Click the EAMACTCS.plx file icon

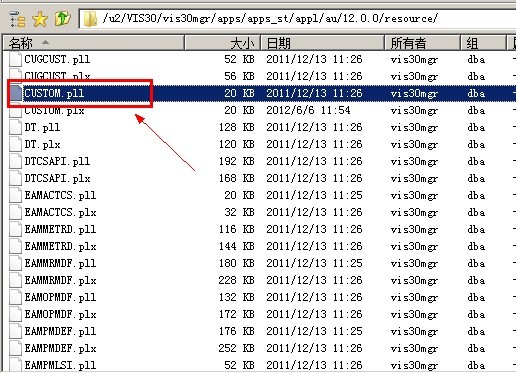coord(15,212)
